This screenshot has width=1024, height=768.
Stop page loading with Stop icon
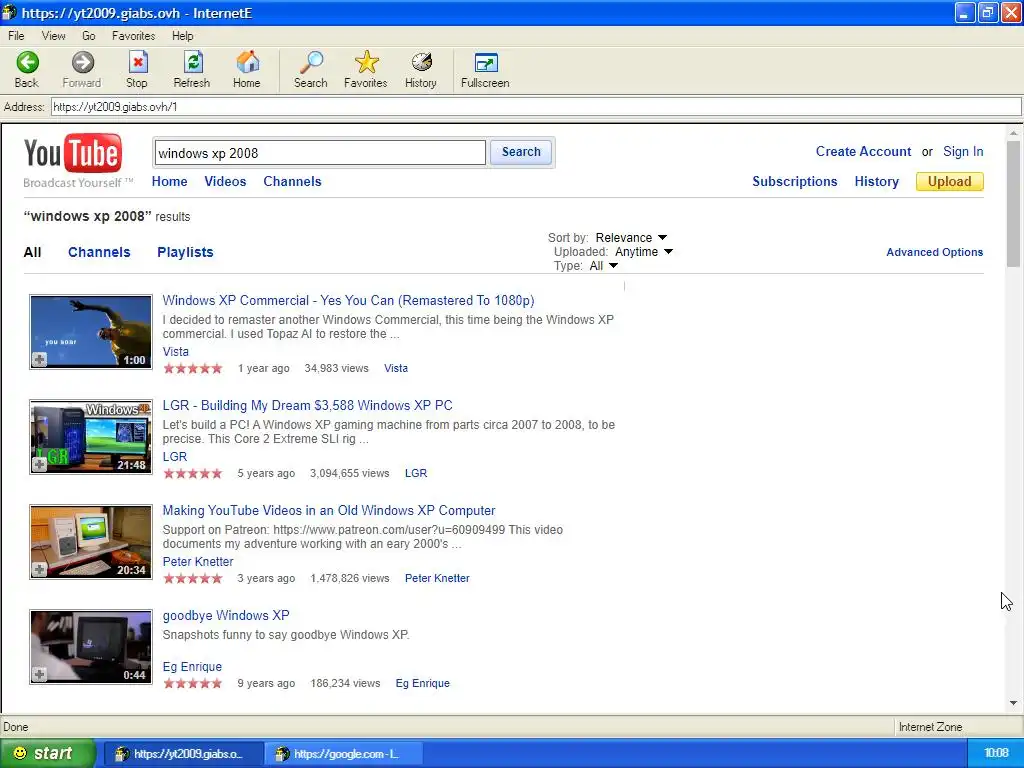[136, 69]
